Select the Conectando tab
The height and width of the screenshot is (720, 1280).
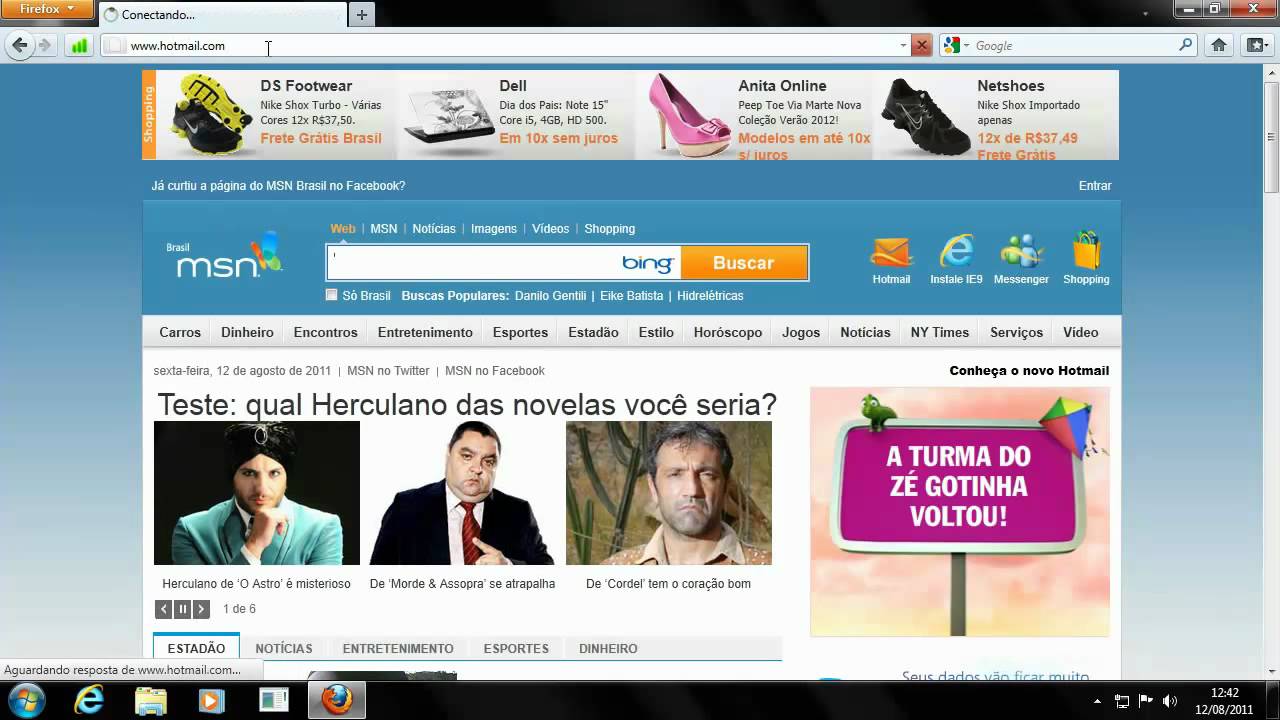pyautogui.click(x=222, y=15)
